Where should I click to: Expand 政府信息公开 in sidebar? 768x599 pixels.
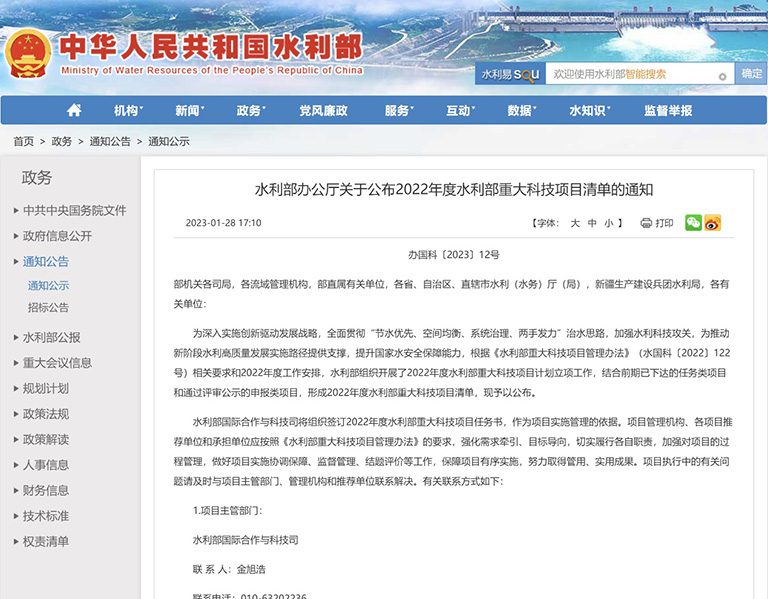pos(57,236)
